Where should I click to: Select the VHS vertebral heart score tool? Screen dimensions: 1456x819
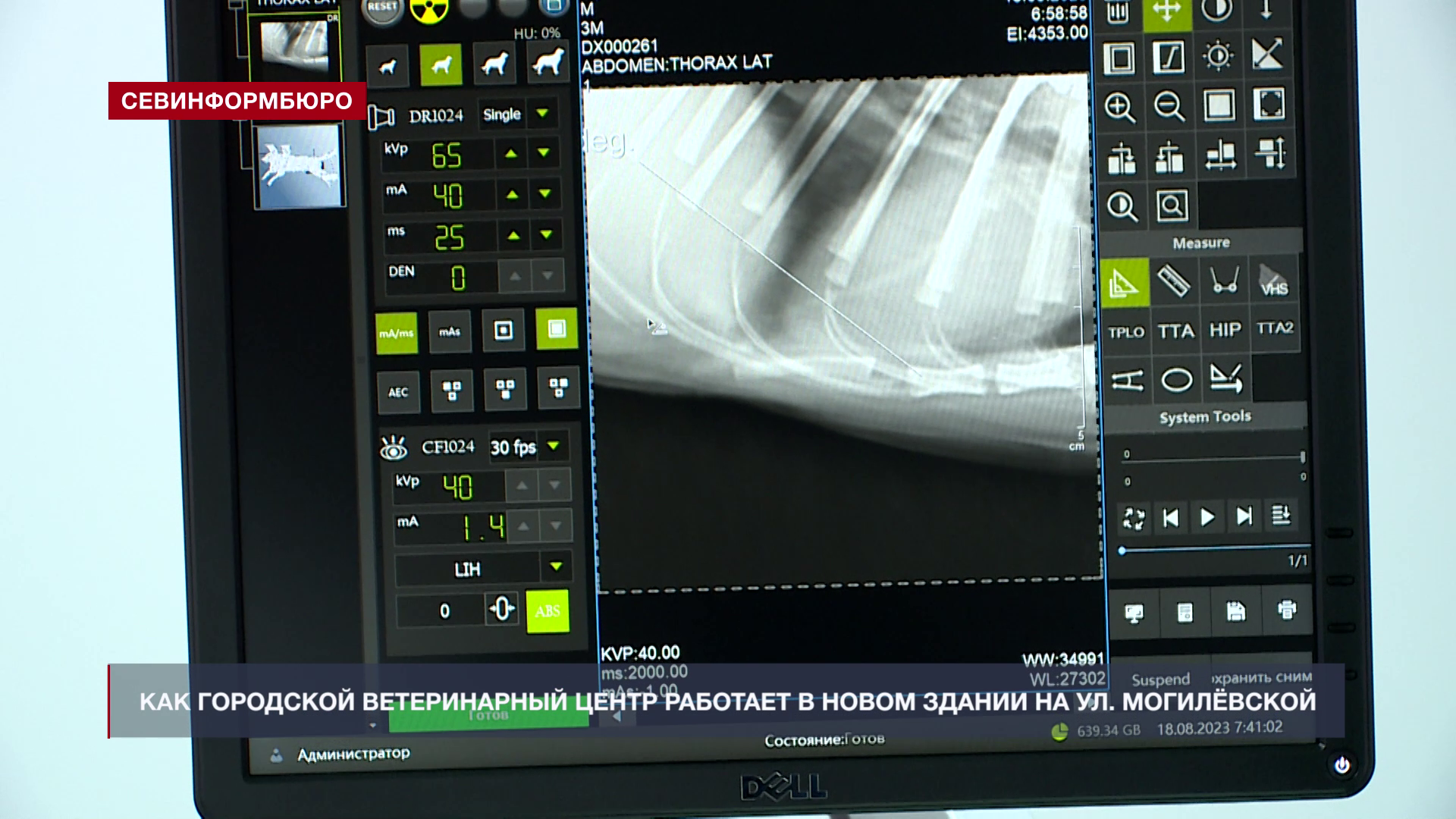click(x=1273, y=282)
